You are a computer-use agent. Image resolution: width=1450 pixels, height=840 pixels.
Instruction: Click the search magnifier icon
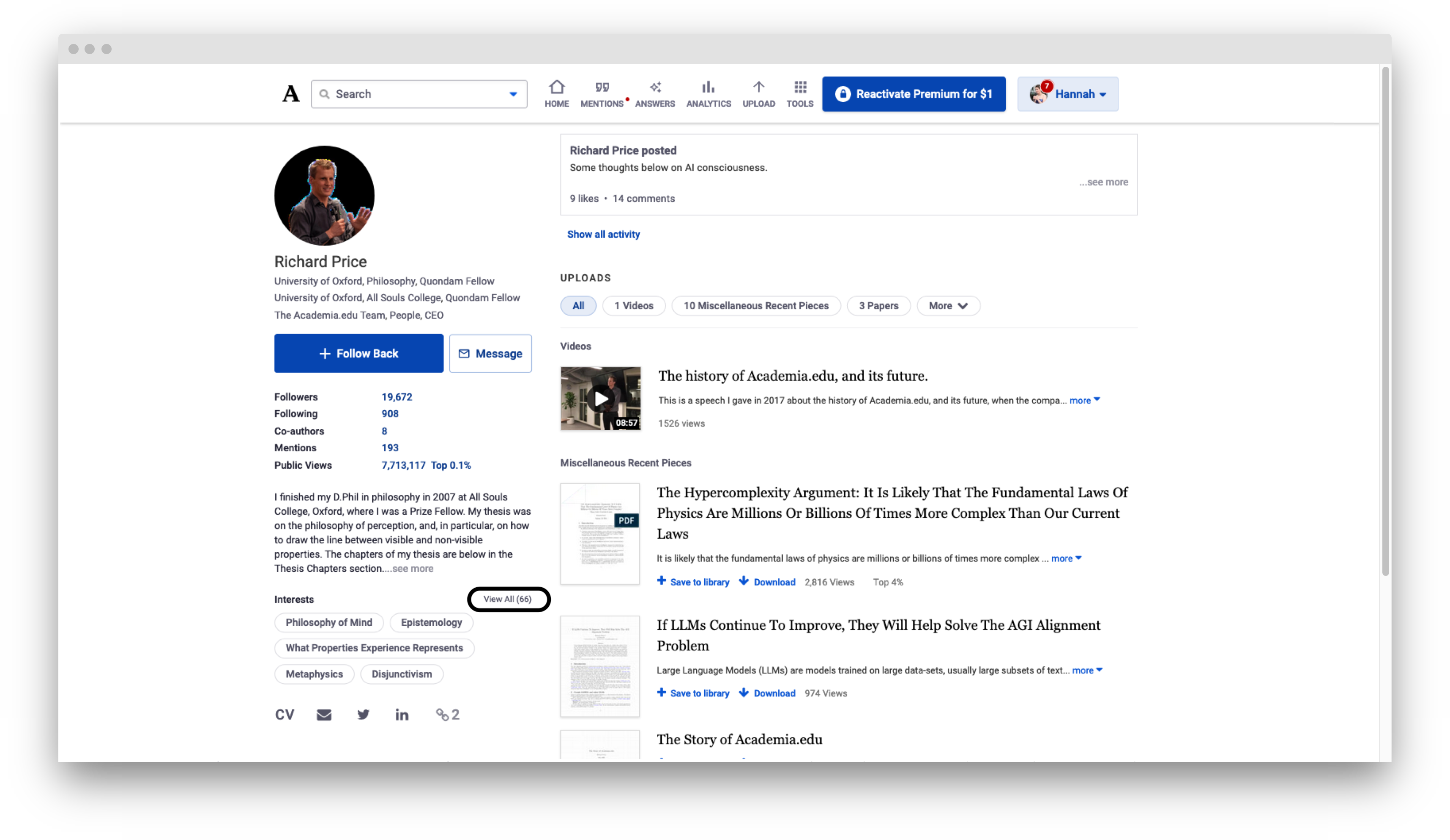(x=325, y=94)
